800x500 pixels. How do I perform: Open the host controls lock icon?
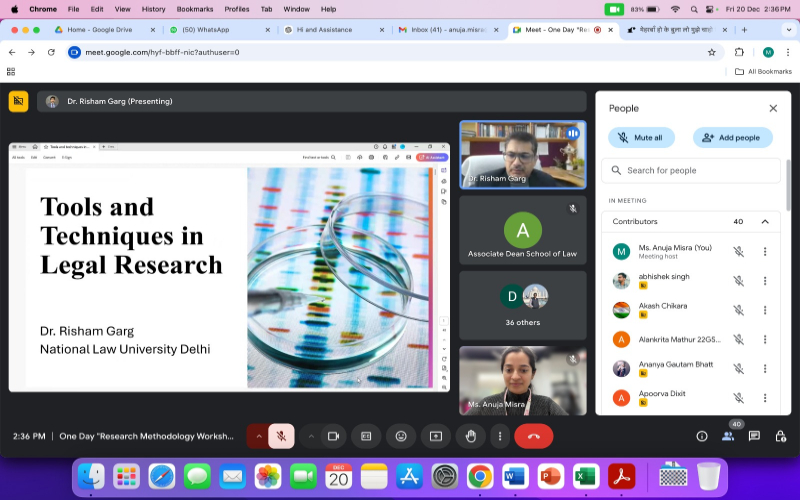pos(780,436)
